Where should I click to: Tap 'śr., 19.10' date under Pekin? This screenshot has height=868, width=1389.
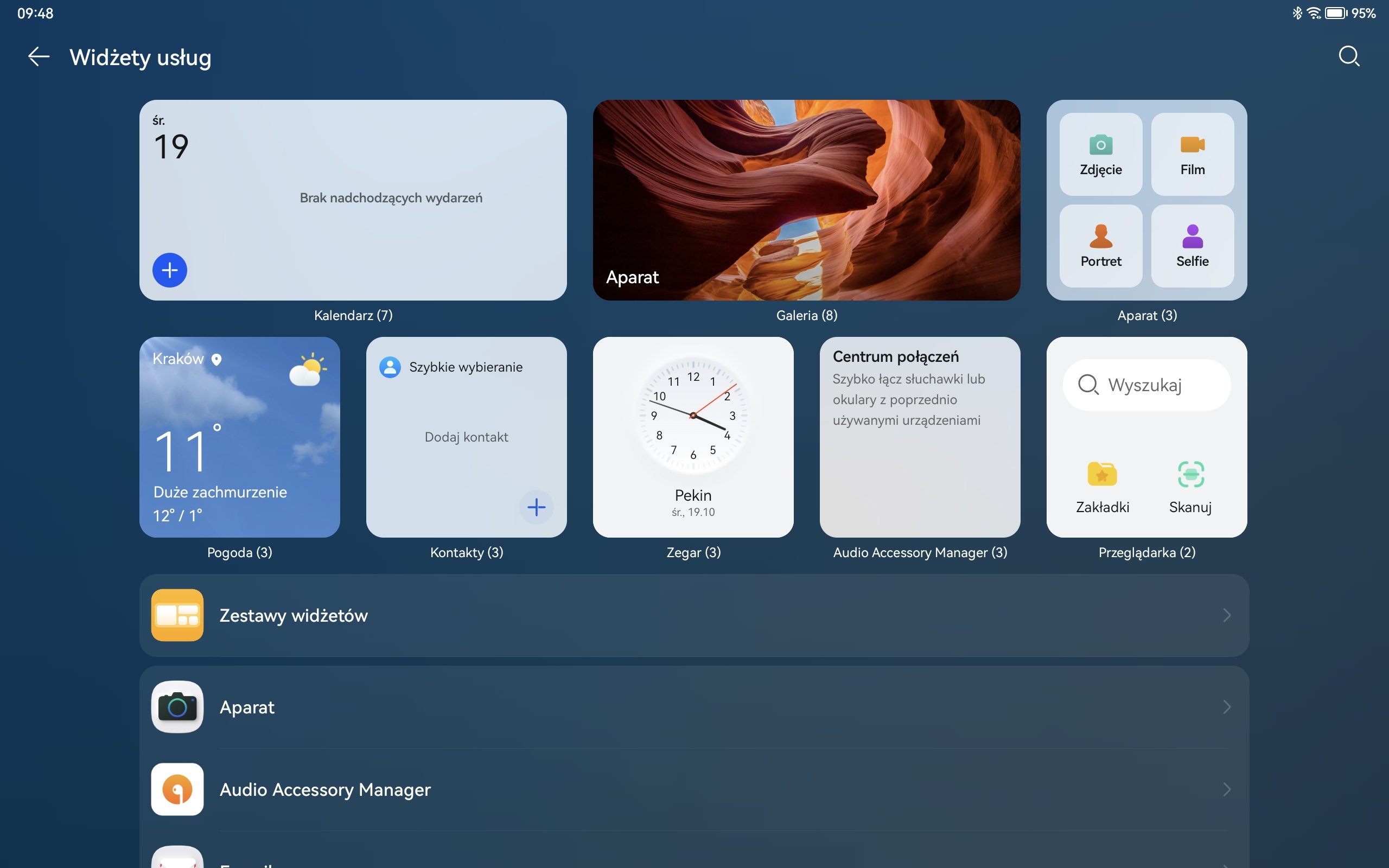(693, 512)
